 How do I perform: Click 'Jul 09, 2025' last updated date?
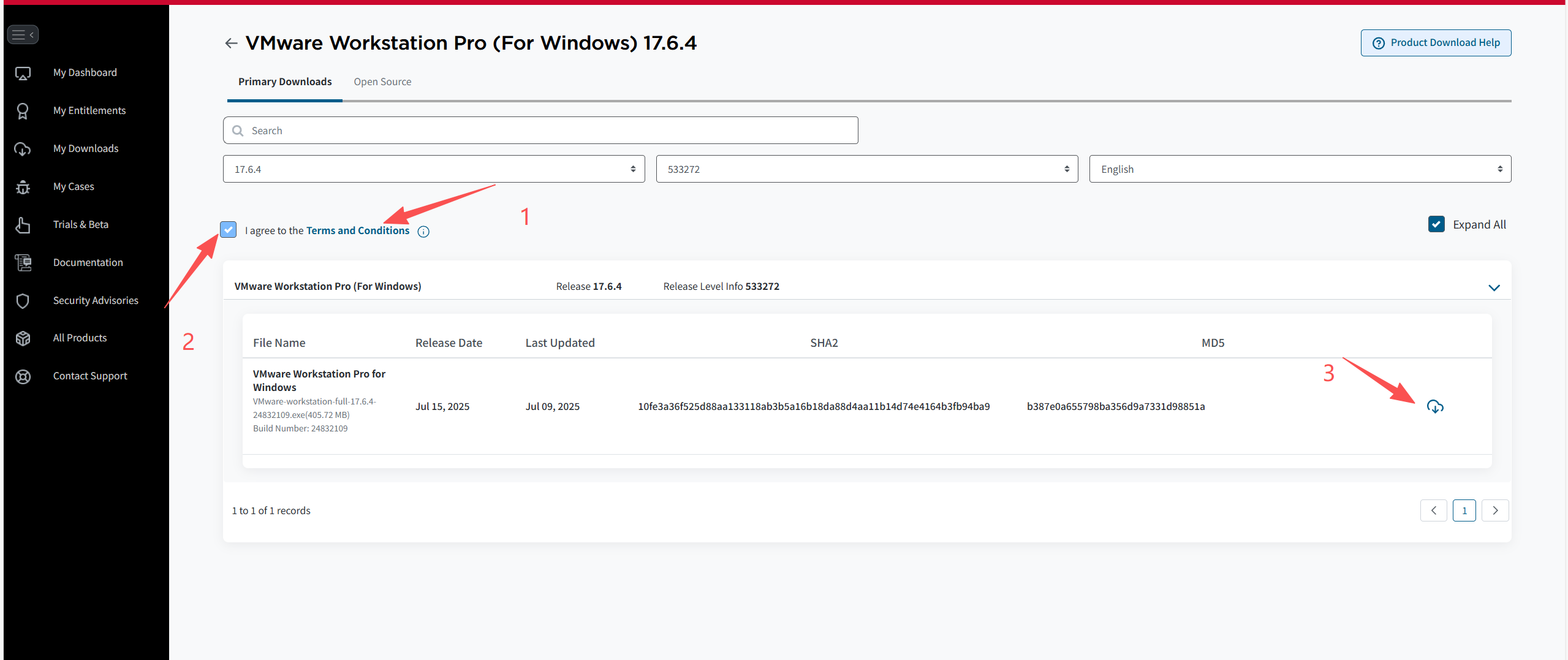pos(553,406)
